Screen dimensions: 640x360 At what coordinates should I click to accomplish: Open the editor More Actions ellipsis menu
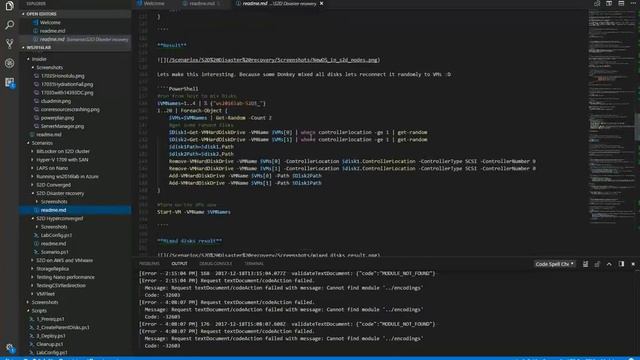[x=633, y=3]
